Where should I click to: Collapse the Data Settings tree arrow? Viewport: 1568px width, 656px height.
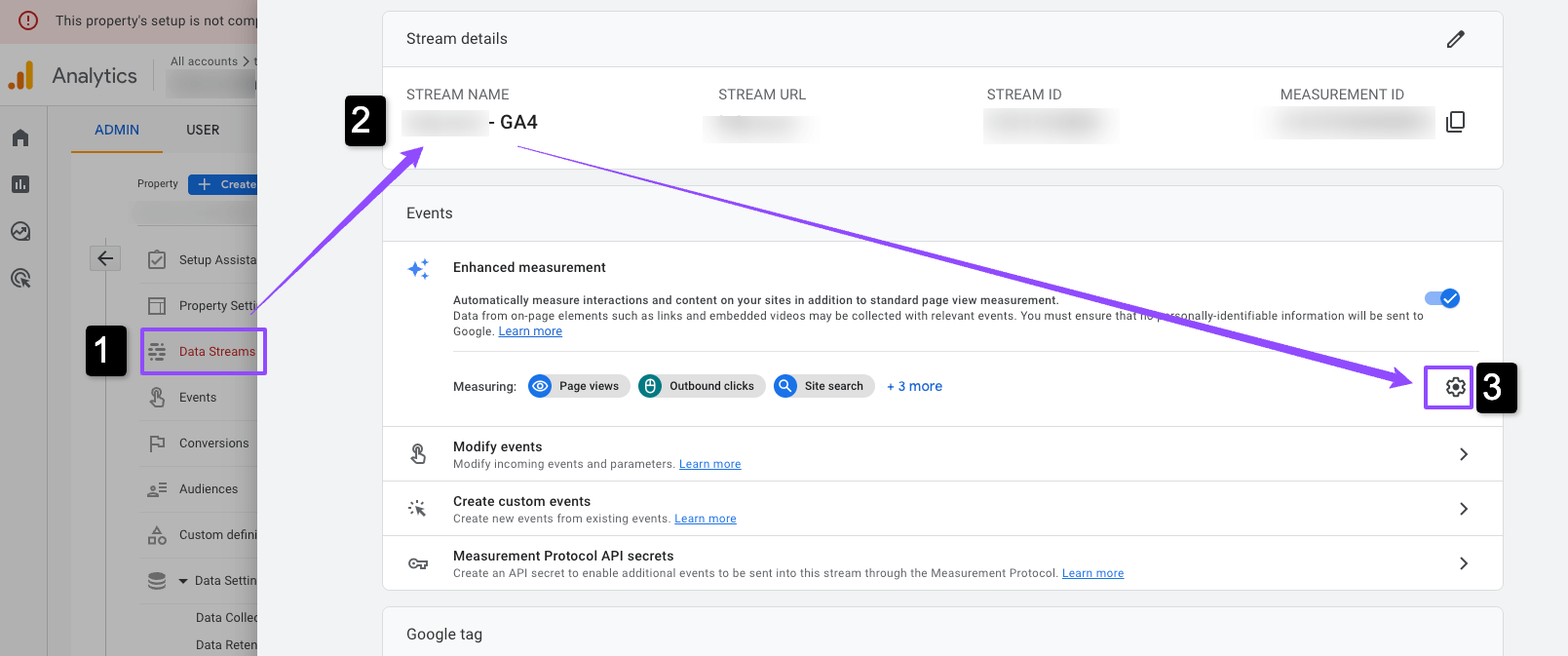click(183, 581)
